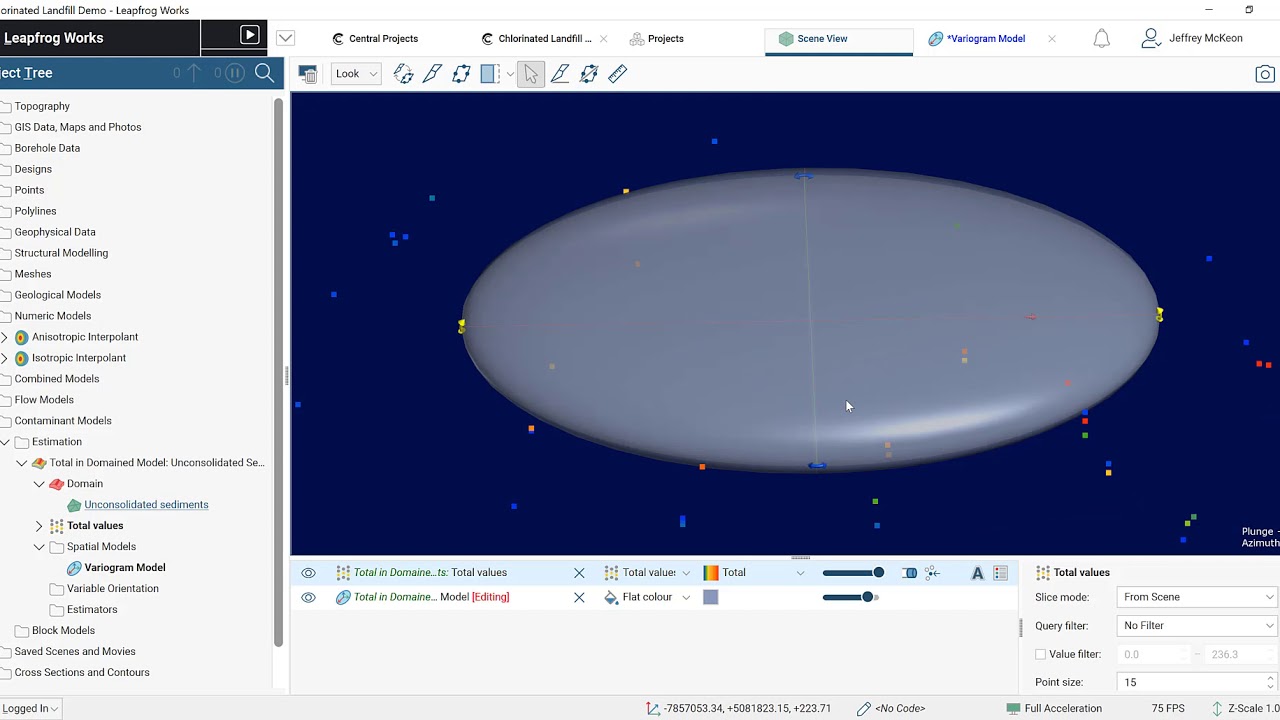1280x720 pixels.
Task: Open the Total colourmap dropdown
Action: (754, 573)
